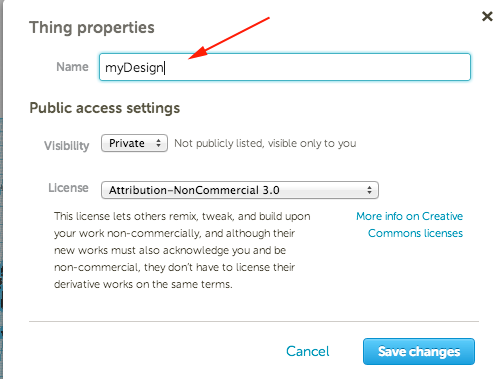The width and height of the screenshot is (501, 379).
Task: Cancel the property changes
Action: click(x=307, y=351)
